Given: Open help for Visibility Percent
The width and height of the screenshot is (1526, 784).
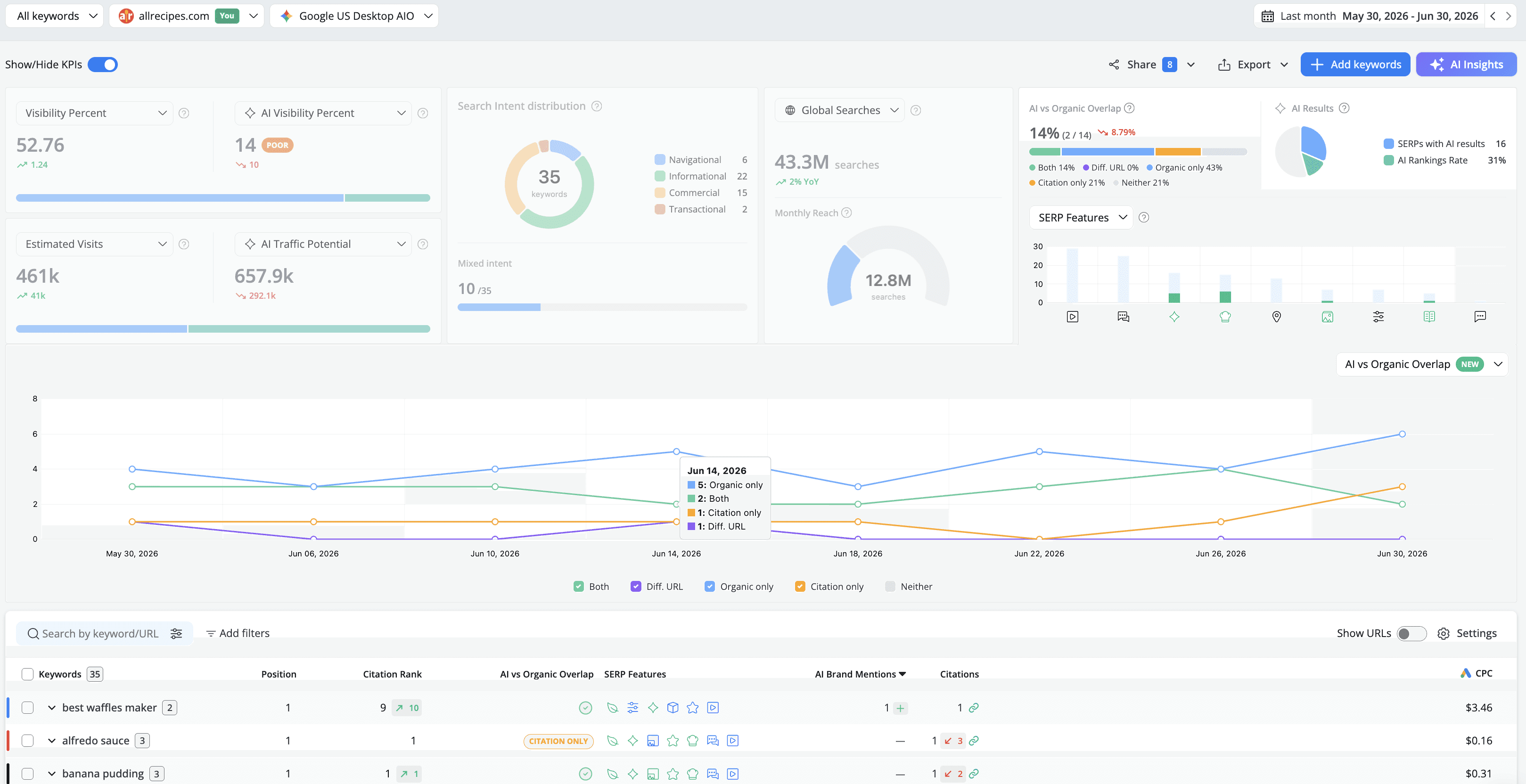Looking at the screenshot, I should (184, 113).
